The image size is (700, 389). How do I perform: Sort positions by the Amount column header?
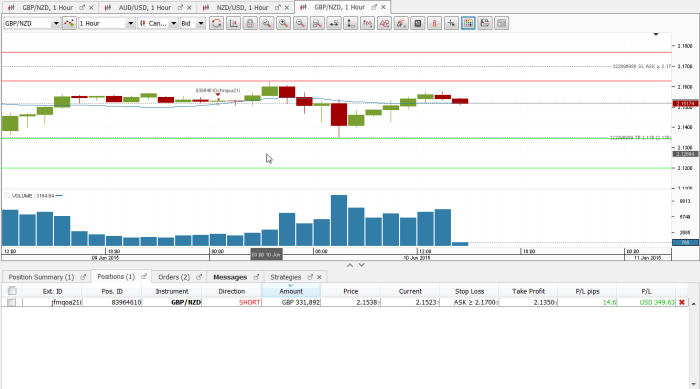click(x=291, y=291)
